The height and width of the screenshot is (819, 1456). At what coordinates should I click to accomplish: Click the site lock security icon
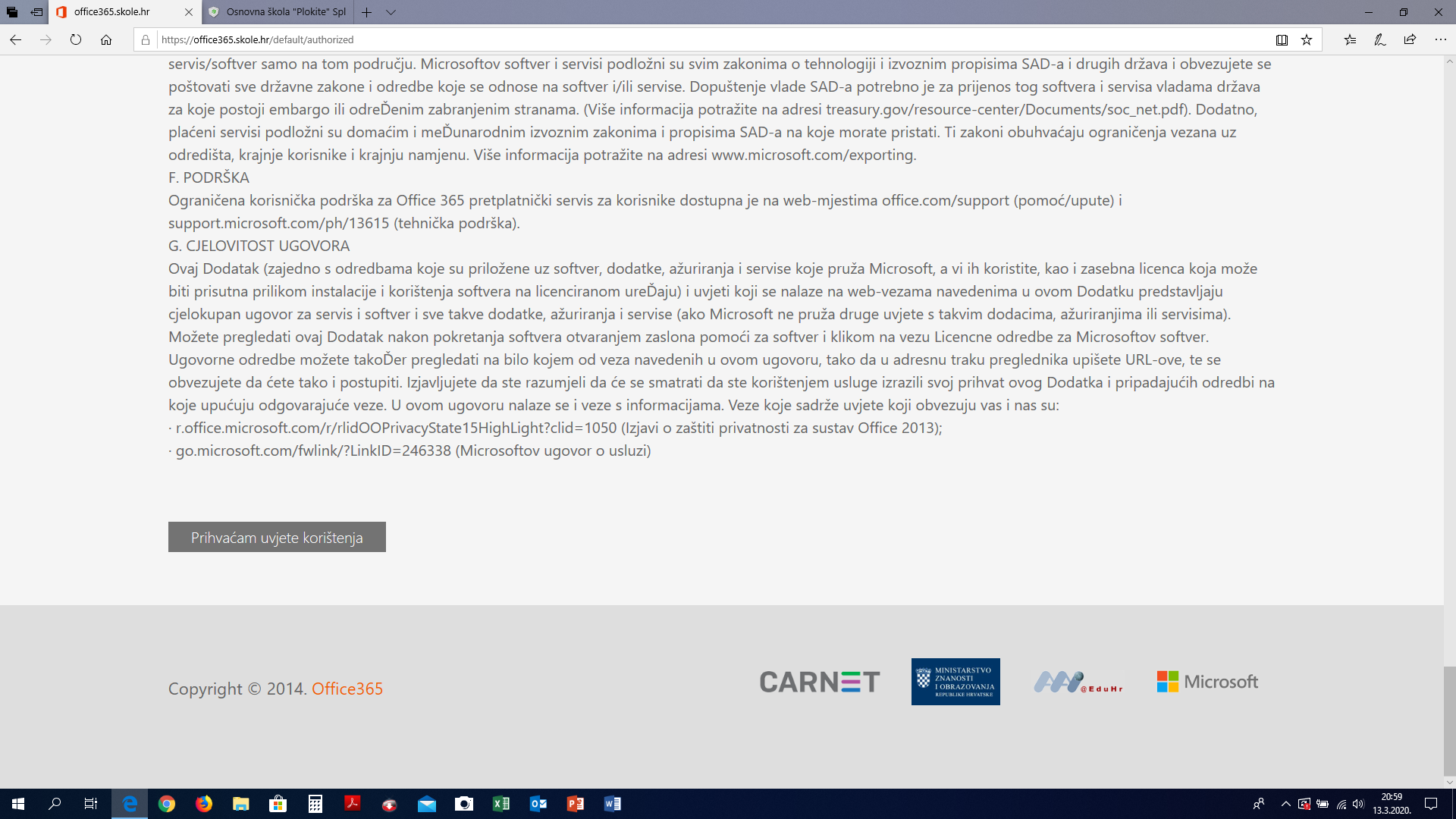tap(146, 40)
